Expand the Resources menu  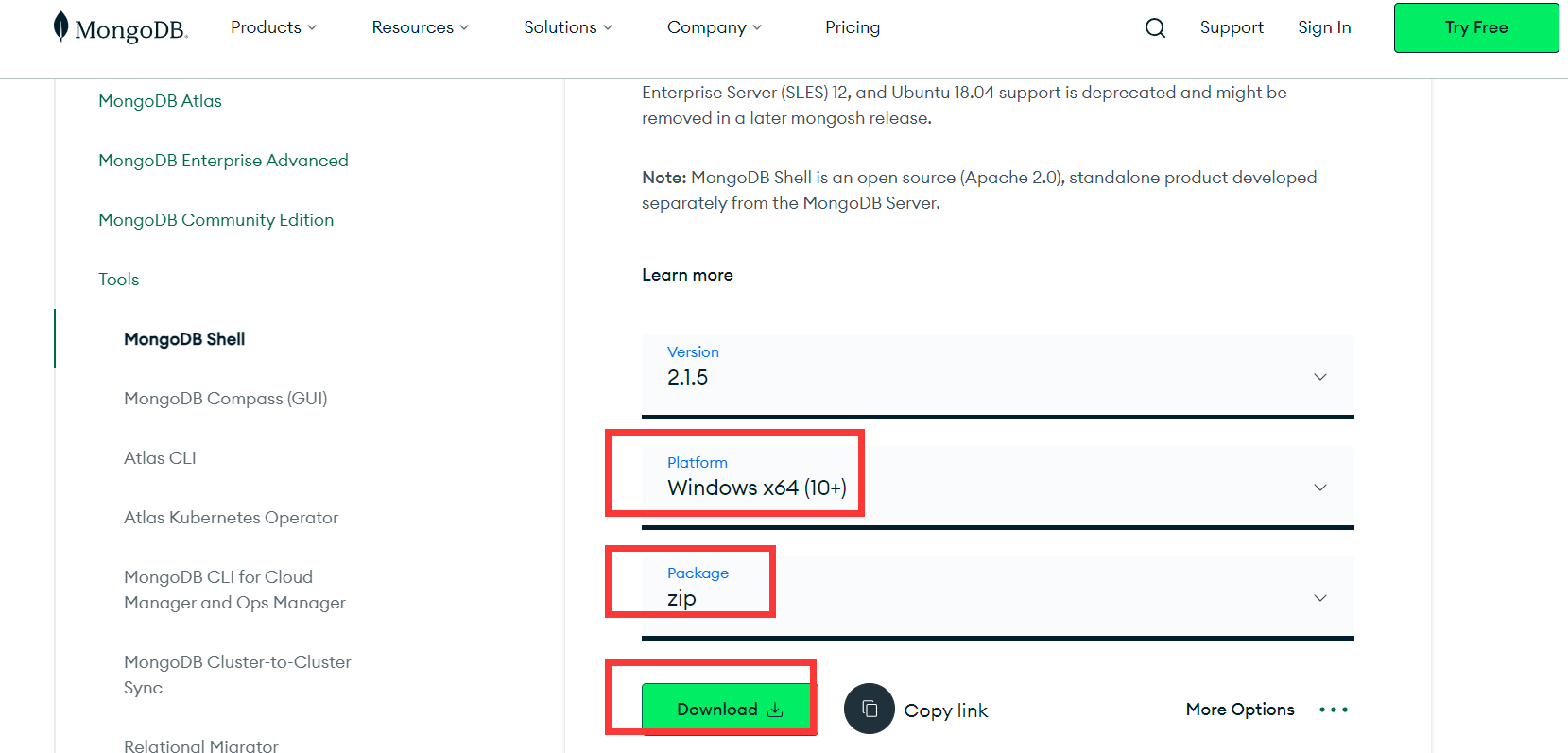tap(421, 27)
